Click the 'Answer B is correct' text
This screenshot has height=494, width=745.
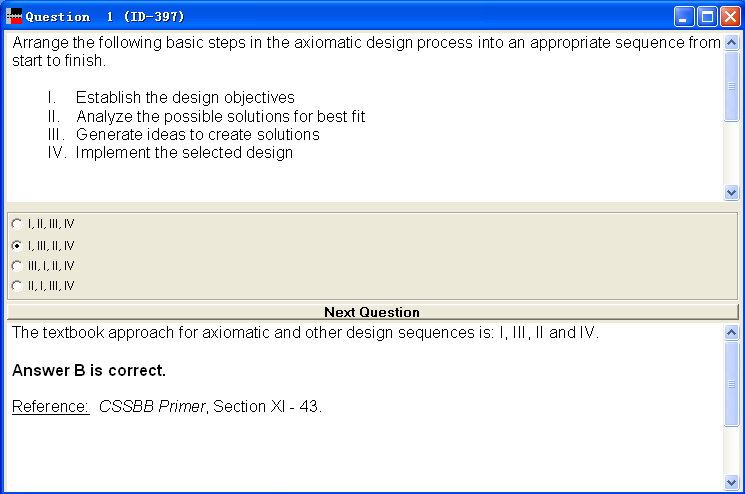click(89, 370)
